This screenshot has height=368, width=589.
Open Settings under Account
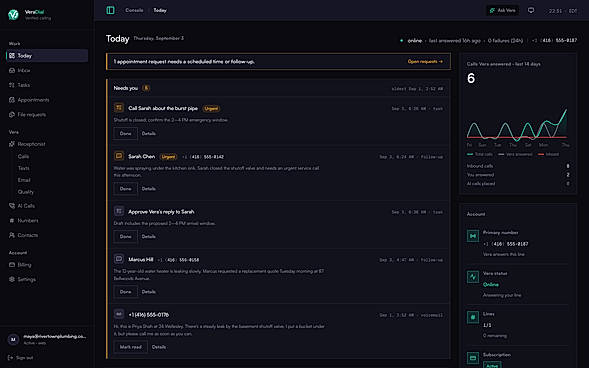[x=47, y=279]
